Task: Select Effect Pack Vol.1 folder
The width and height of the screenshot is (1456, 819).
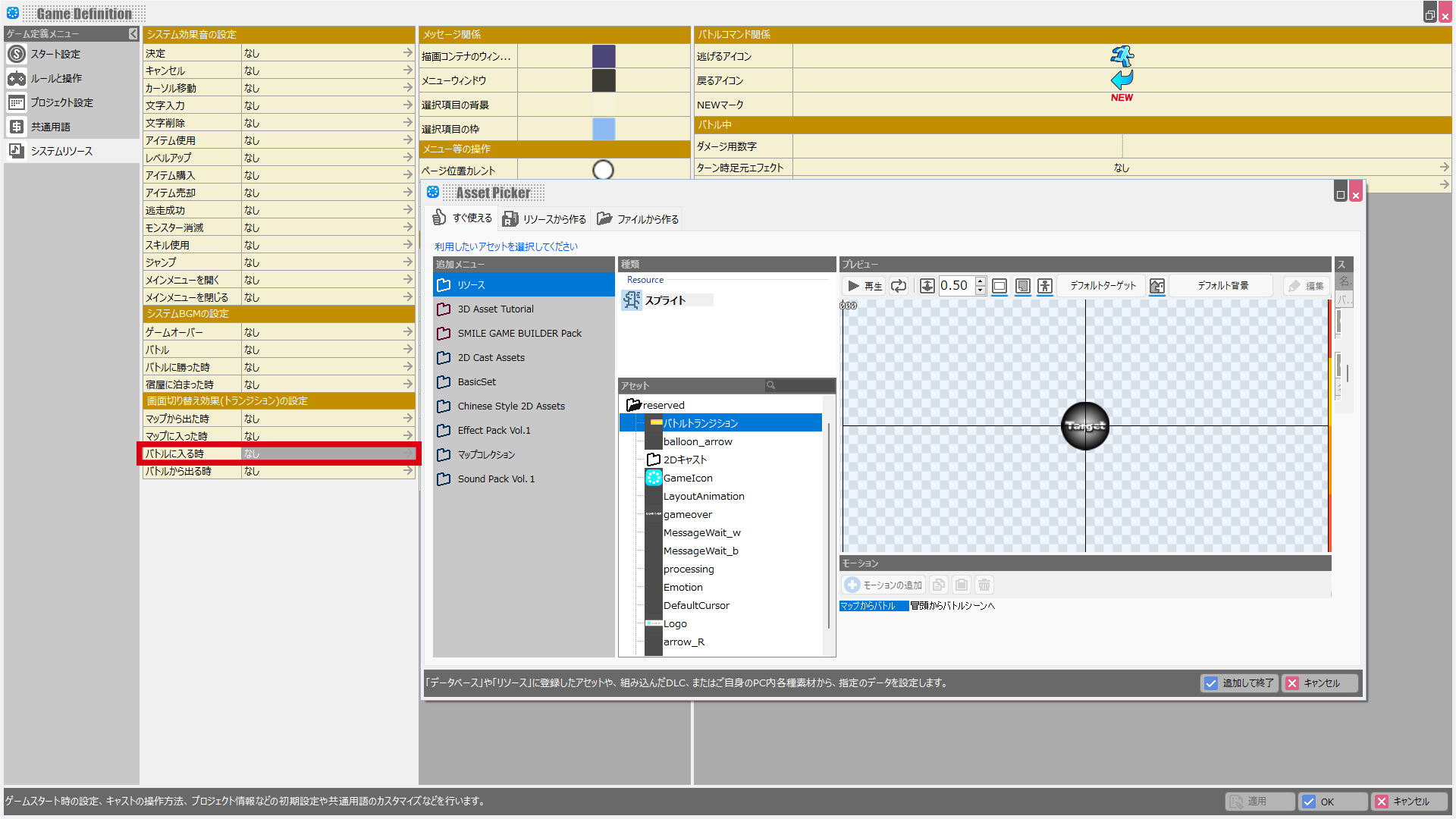Action: pos(494,431)
